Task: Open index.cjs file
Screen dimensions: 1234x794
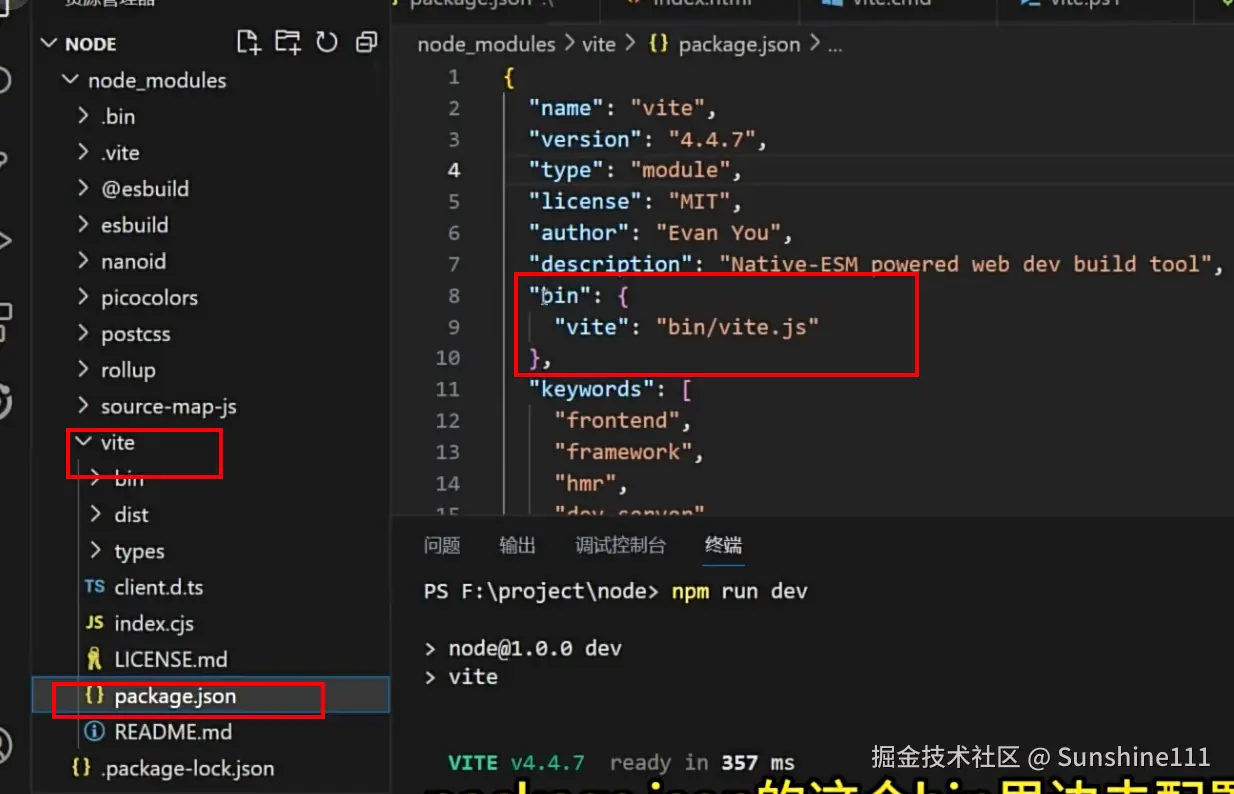Action: click(154, 623)
